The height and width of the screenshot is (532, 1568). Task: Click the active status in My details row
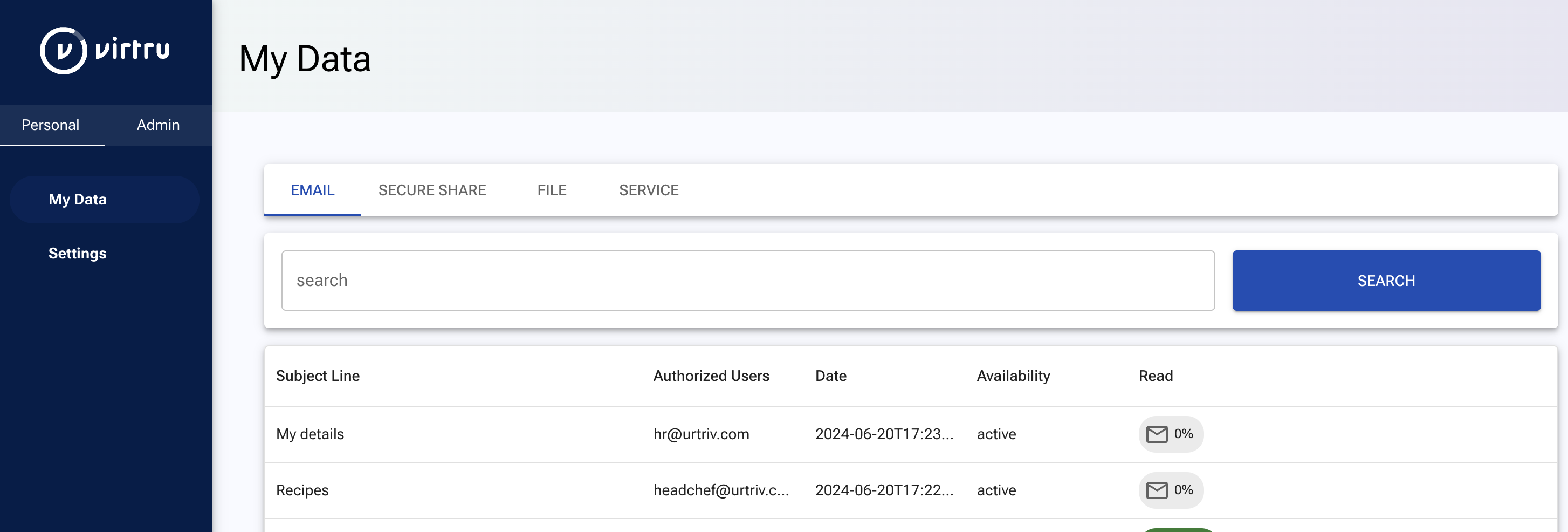tap(996, 434)
